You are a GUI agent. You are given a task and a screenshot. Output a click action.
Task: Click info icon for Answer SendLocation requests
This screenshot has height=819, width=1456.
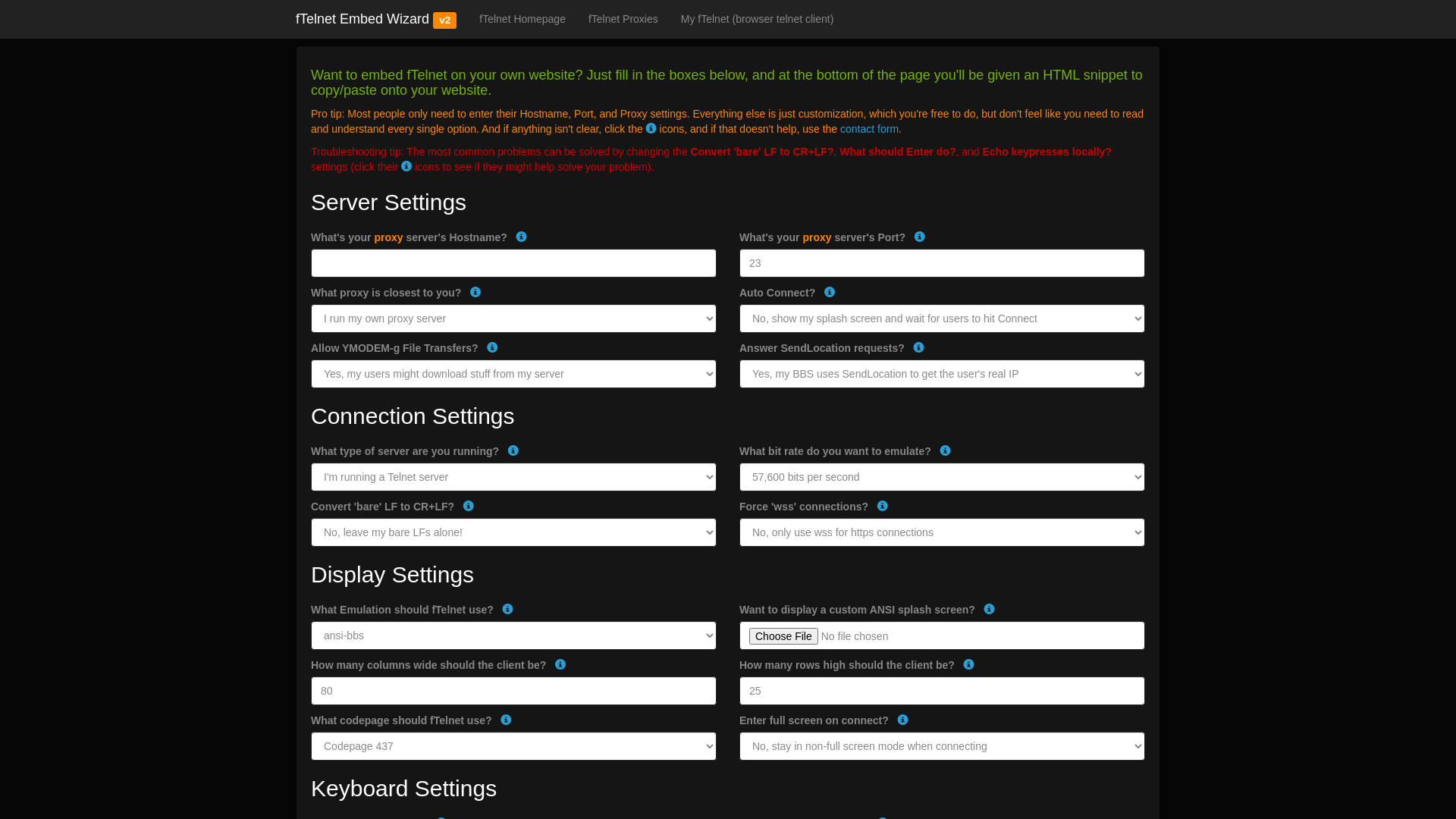[x=918, y=347]
